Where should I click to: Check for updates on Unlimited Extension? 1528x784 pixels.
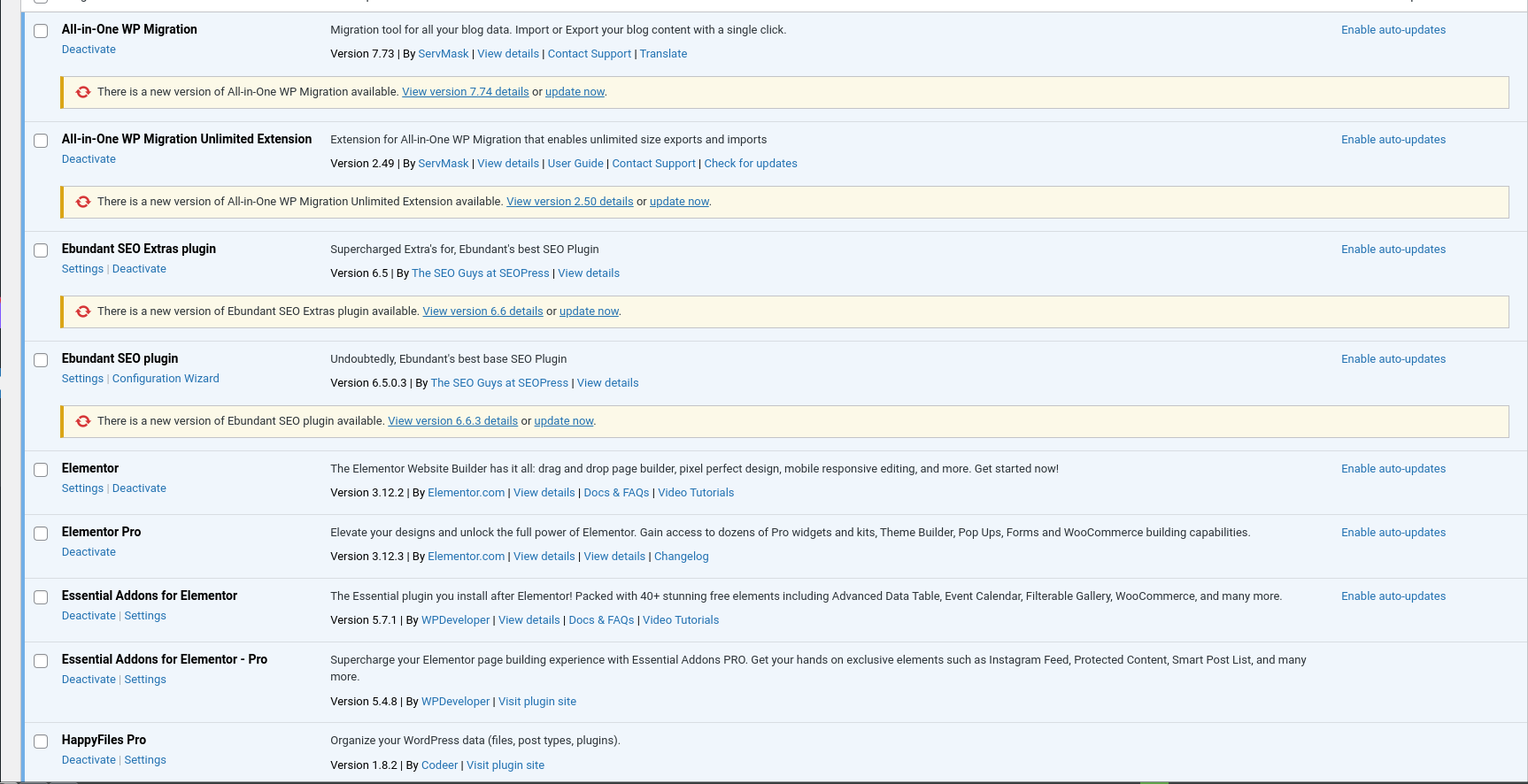click(x=750, y=164)
